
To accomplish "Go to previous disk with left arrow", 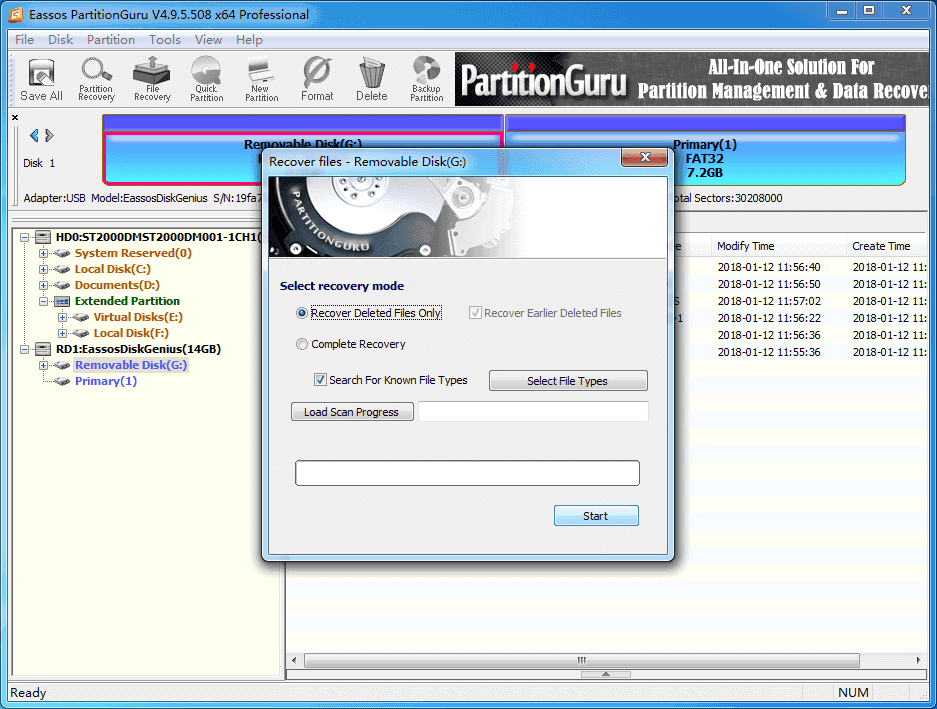I will 34,136.
